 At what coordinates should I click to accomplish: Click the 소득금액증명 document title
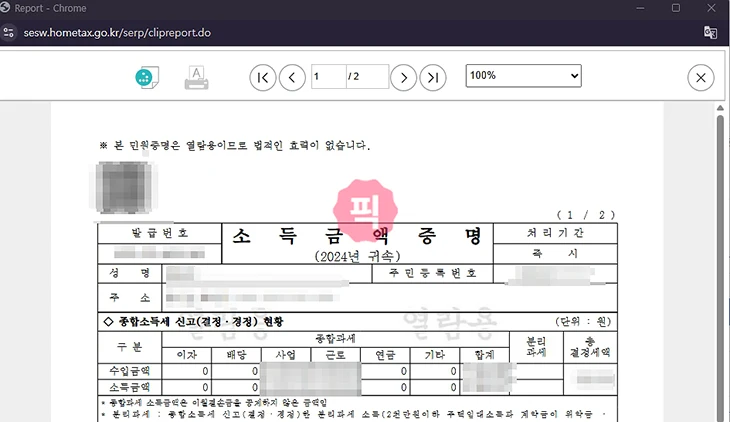pos(357,236)
